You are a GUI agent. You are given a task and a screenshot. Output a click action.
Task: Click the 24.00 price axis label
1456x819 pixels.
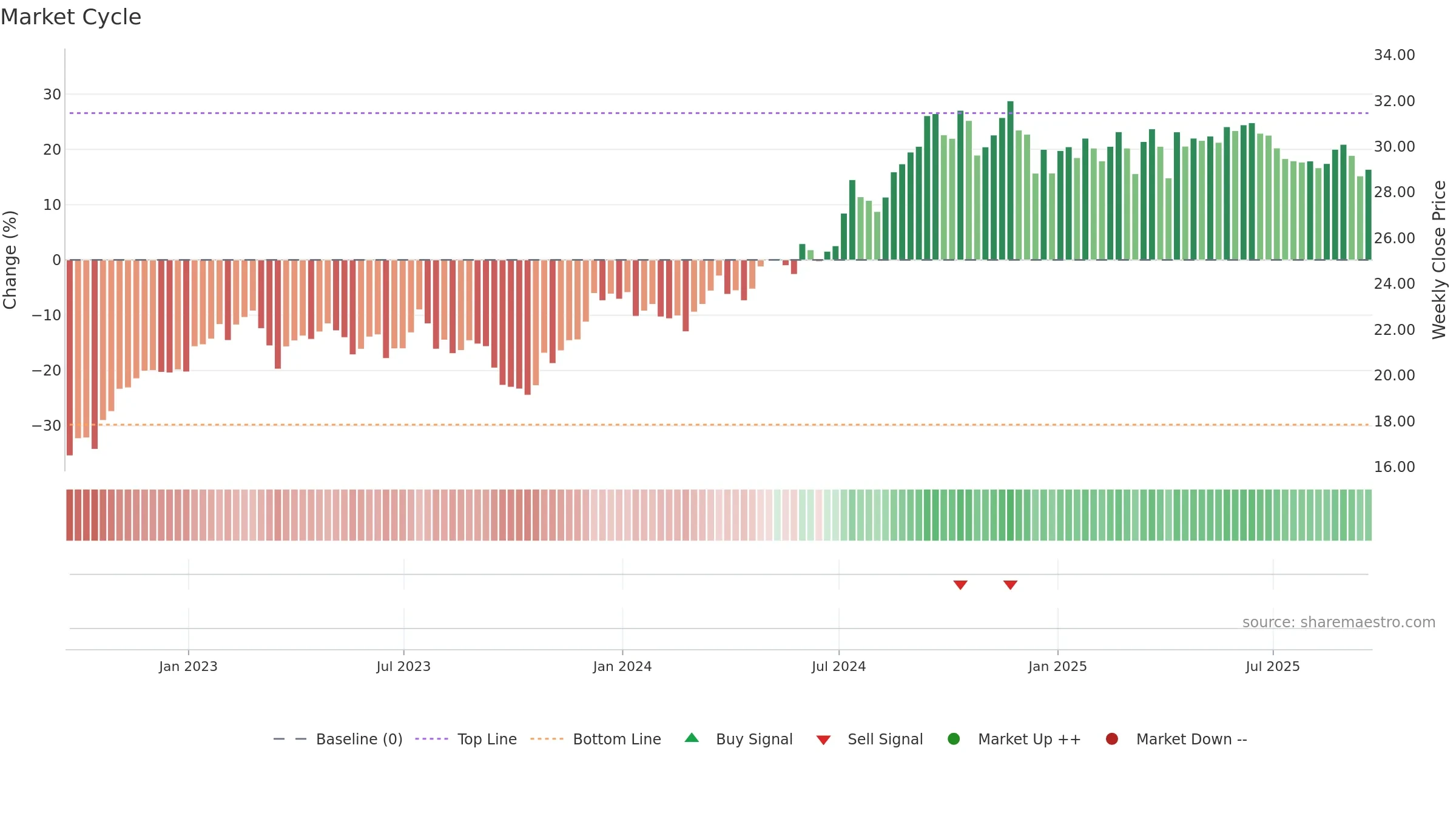point(1394,284)
